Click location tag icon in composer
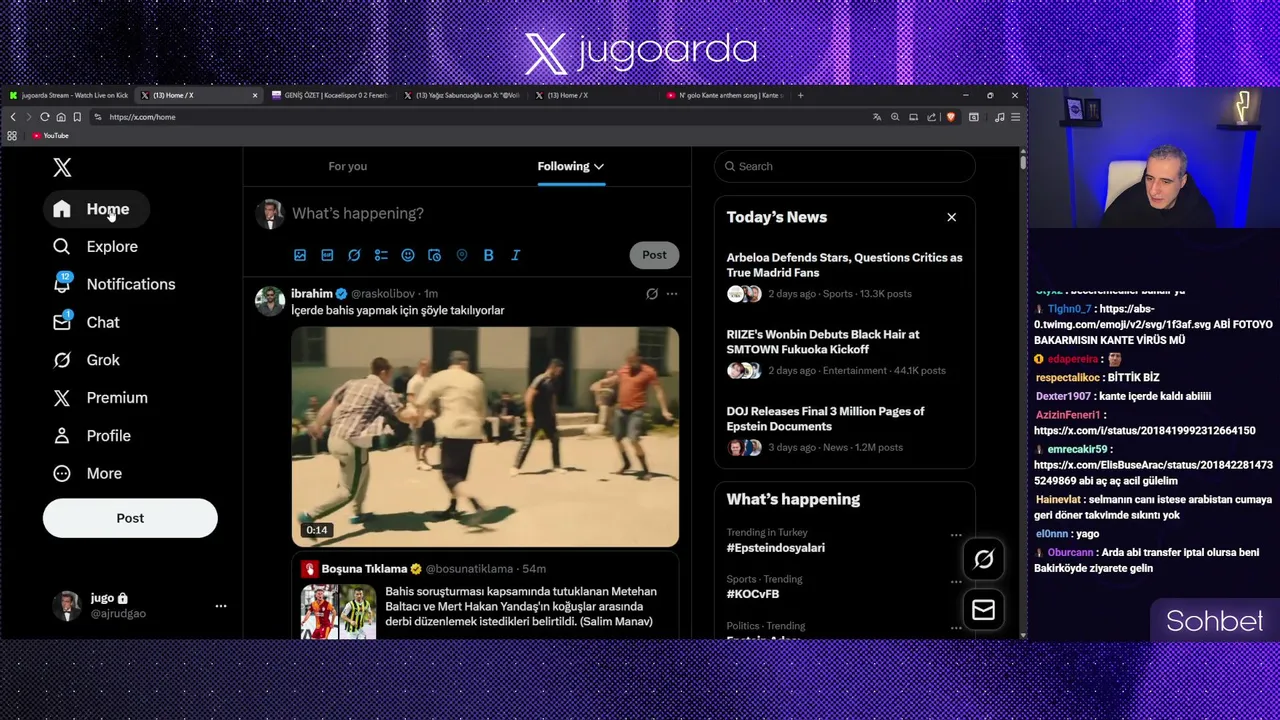The image size is (1280, 720). point(462,255)
